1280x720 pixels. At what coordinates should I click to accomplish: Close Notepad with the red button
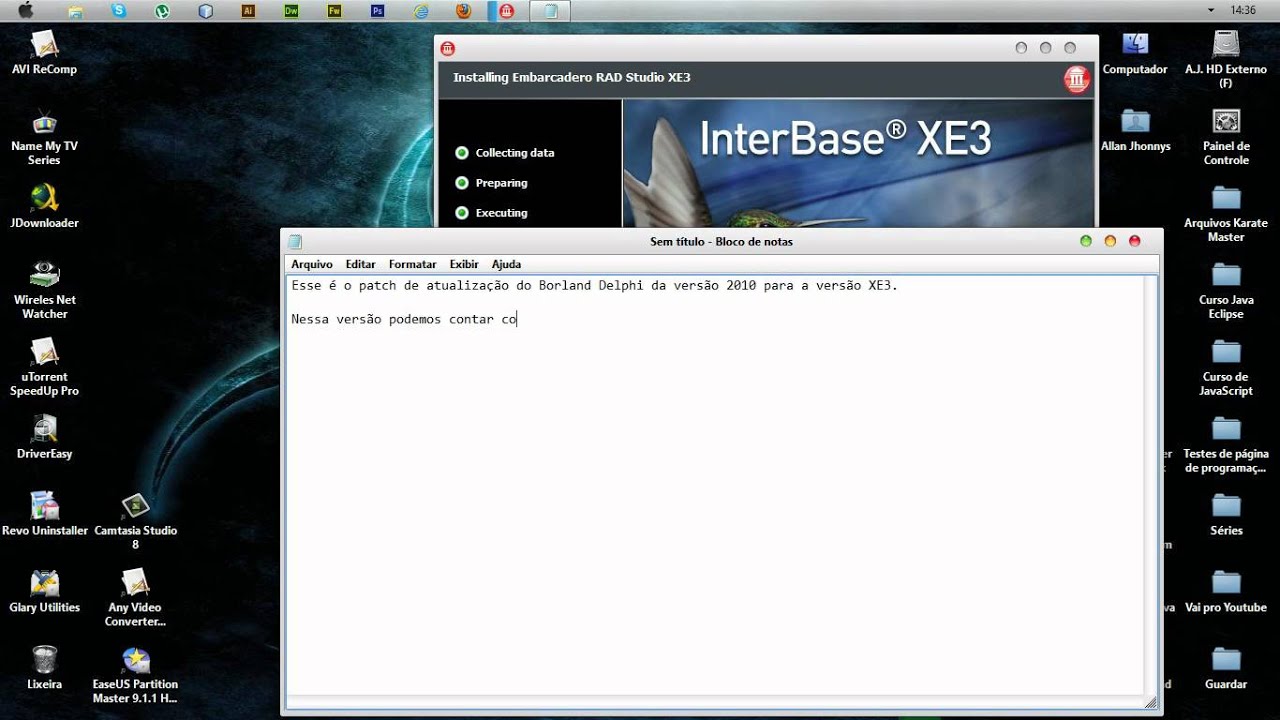point(1134,241)
